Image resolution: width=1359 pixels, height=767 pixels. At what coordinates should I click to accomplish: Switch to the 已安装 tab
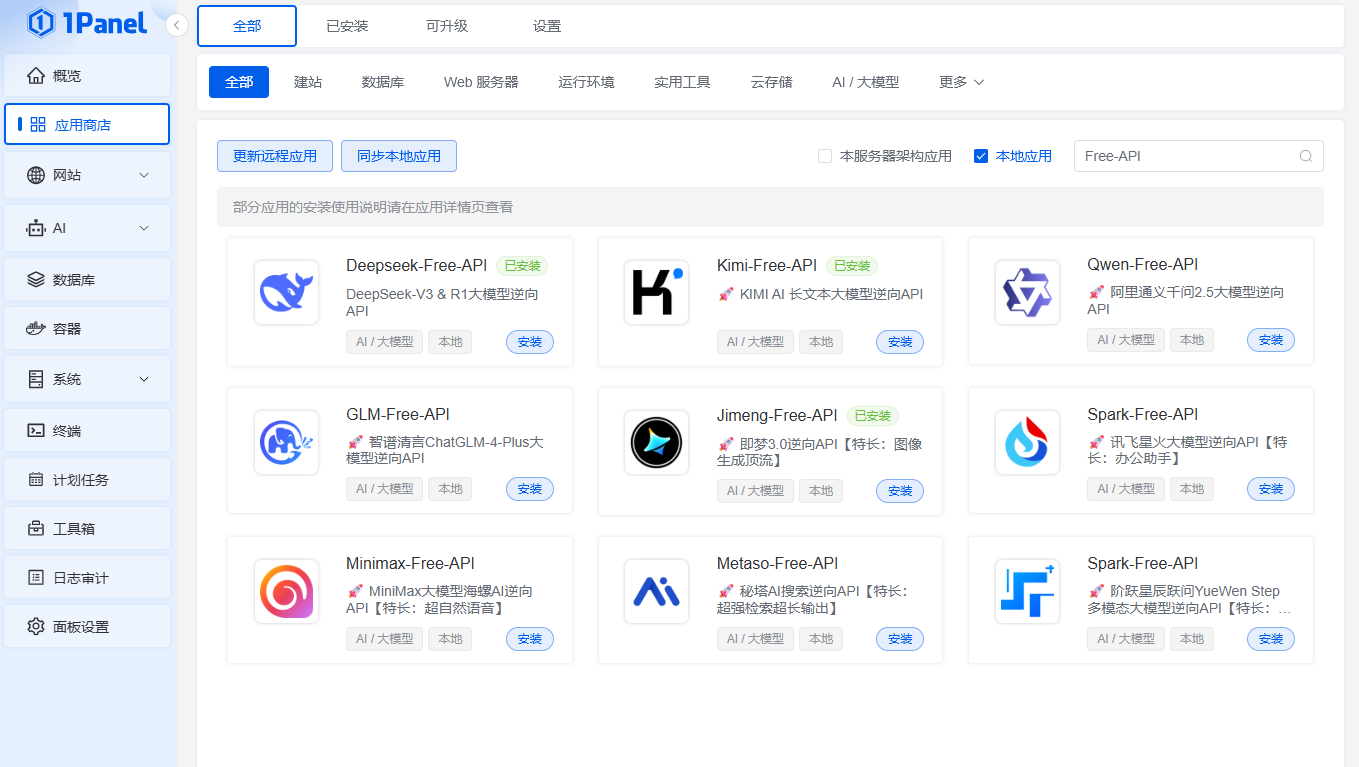point(347,26)
